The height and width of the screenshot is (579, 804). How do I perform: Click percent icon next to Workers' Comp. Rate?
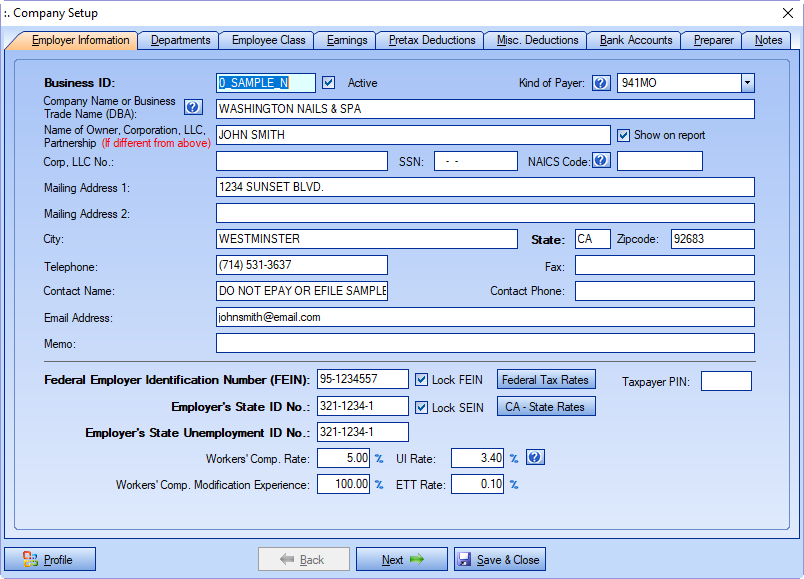[379, 459]
